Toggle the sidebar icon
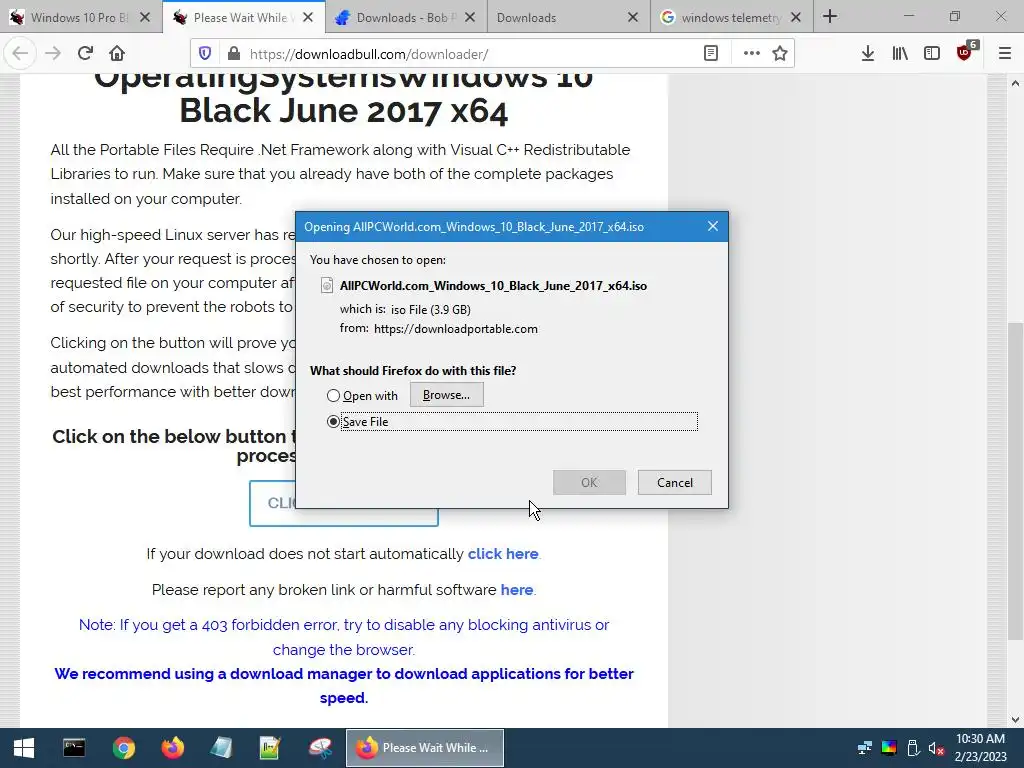Screen dimensions: 1024x768 [x=932, y=54]
